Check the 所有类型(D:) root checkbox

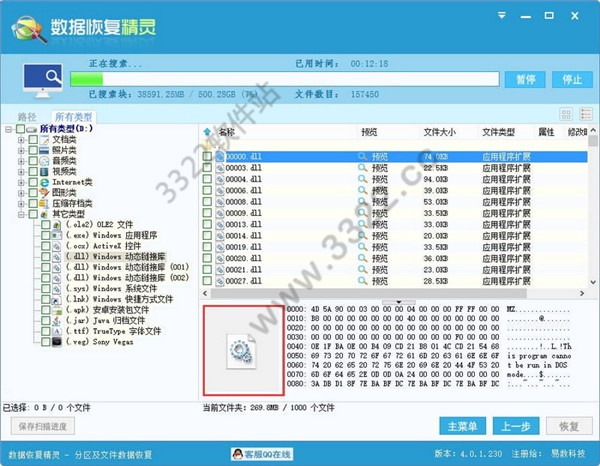(21, 129)
